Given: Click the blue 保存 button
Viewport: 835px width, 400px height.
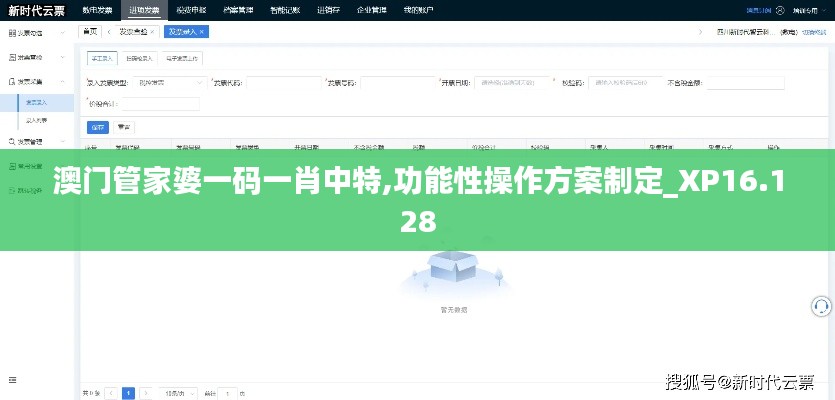Looking at the screenshot, I should coord(98,127).
